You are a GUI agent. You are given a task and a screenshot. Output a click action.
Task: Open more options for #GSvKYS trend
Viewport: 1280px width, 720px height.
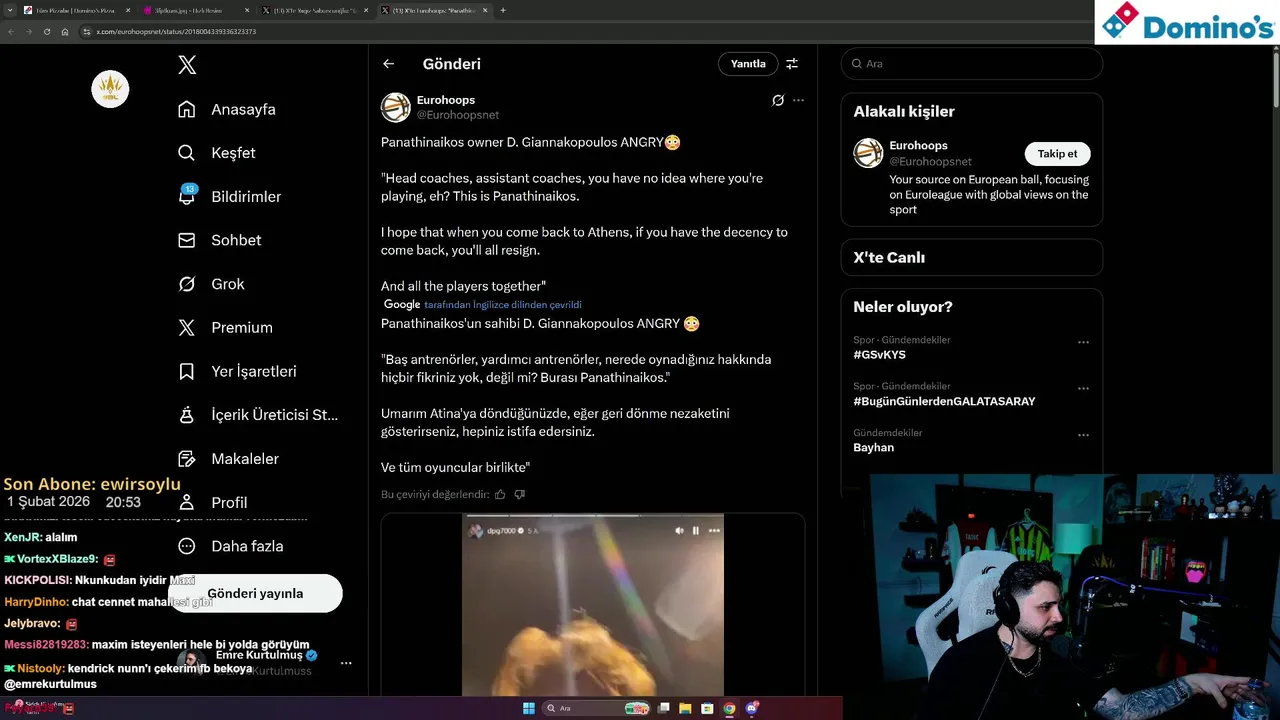(1083, 342)
